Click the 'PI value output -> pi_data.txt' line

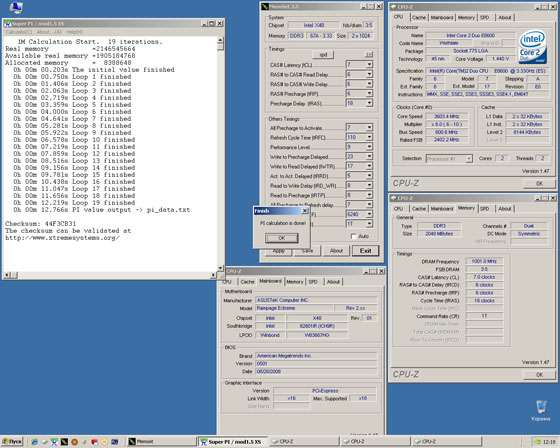tap(101, 210)
